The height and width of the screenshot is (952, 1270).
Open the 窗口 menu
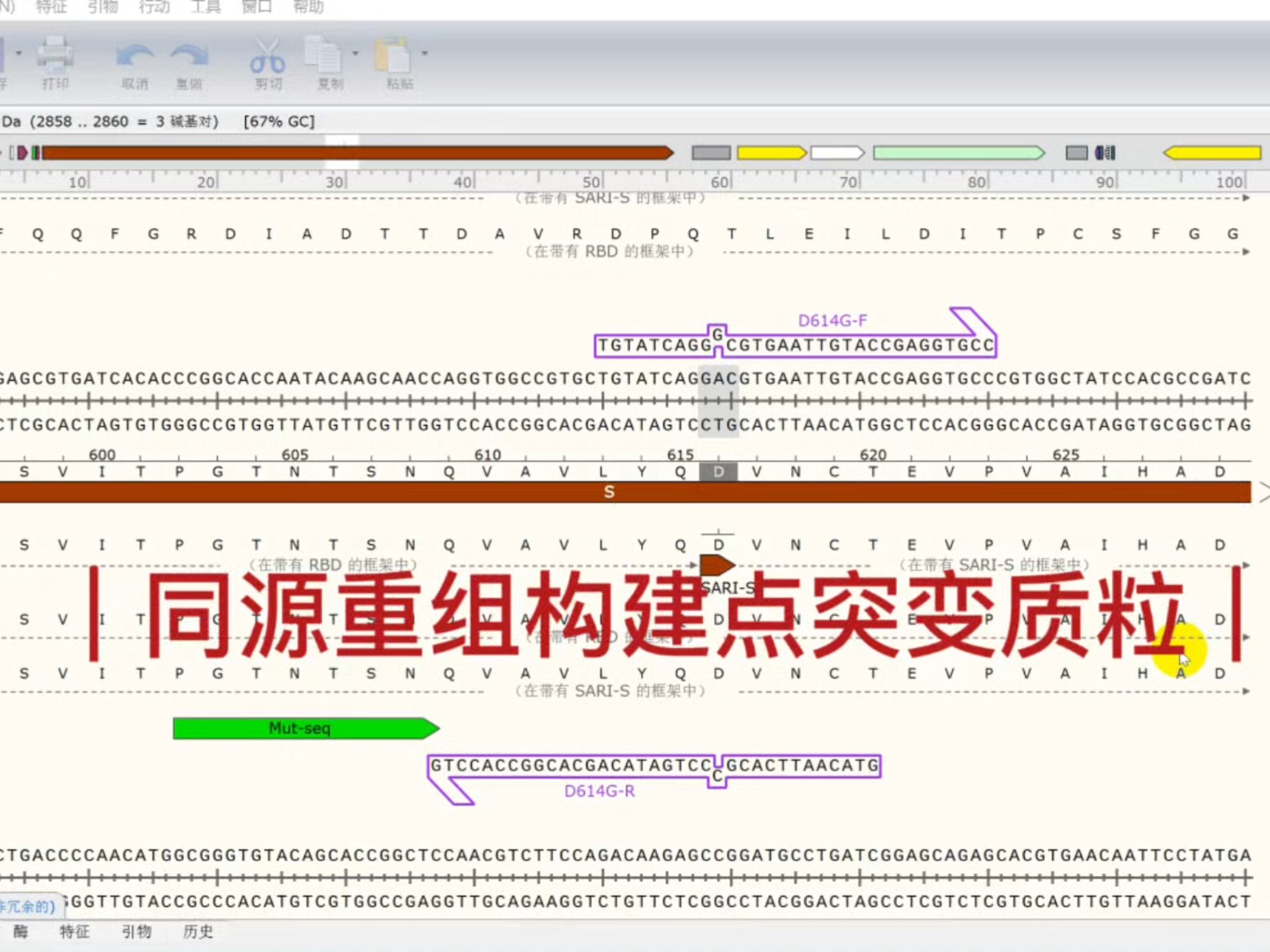257,7
